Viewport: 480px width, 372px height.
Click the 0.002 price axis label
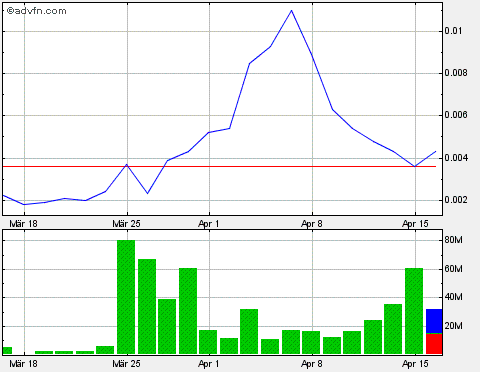456,200
